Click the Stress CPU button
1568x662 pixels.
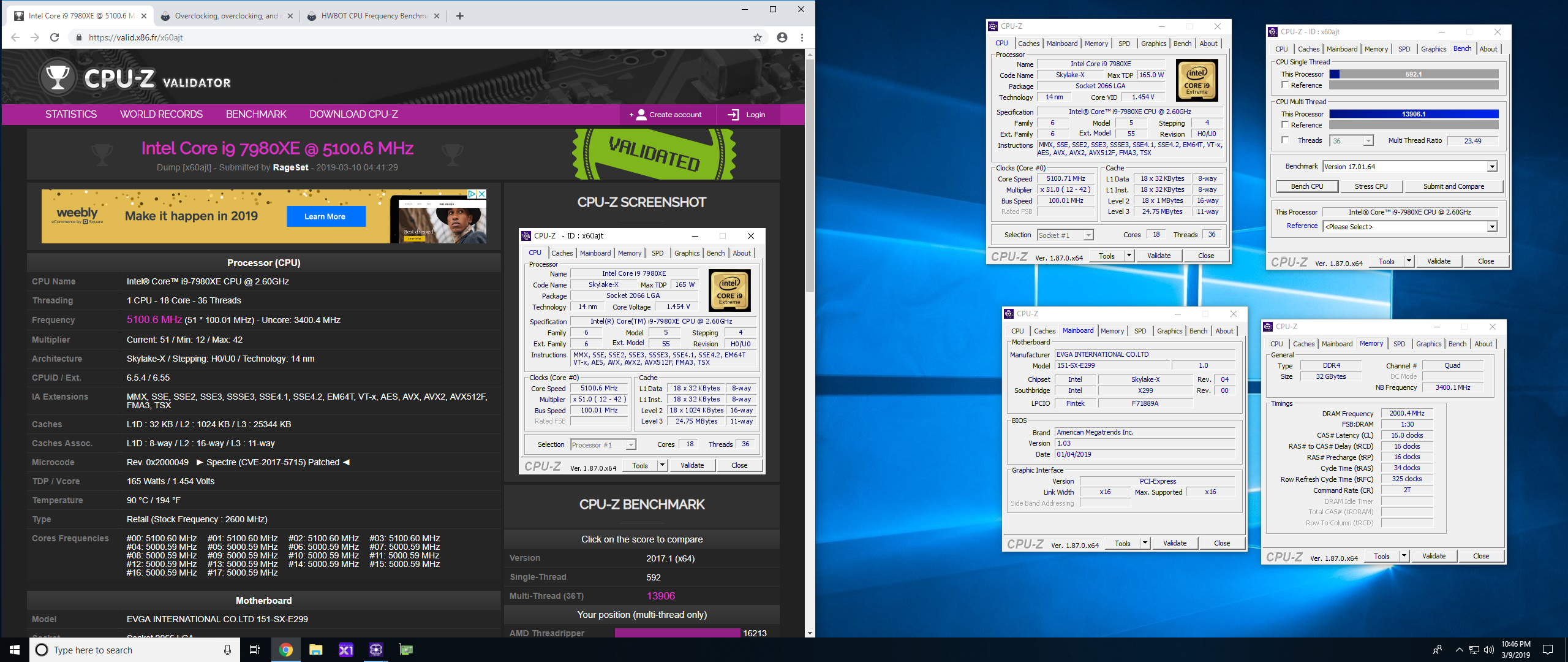1371,186
